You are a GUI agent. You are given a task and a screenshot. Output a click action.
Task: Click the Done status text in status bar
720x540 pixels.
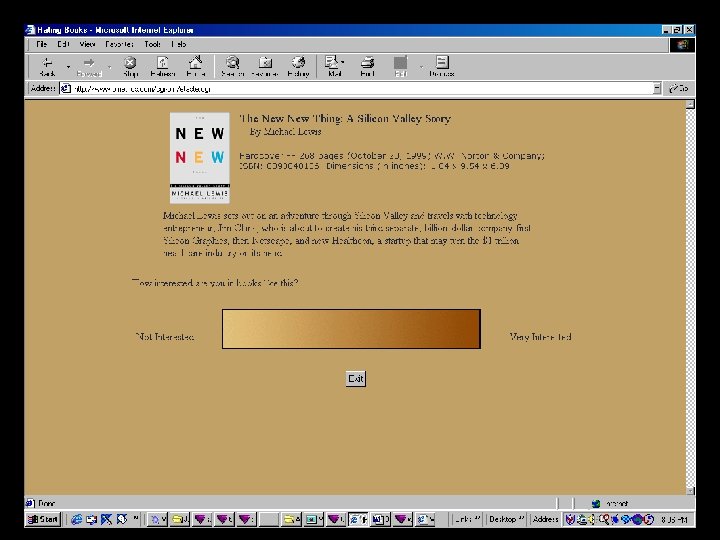click(x=47, y=503)
